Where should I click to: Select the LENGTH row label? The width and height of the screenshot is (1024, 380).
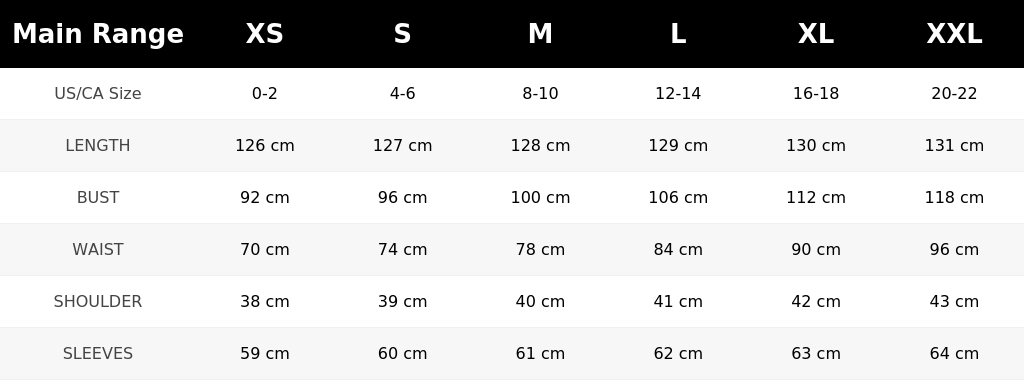pyautogui.click(x=98, y=146)
